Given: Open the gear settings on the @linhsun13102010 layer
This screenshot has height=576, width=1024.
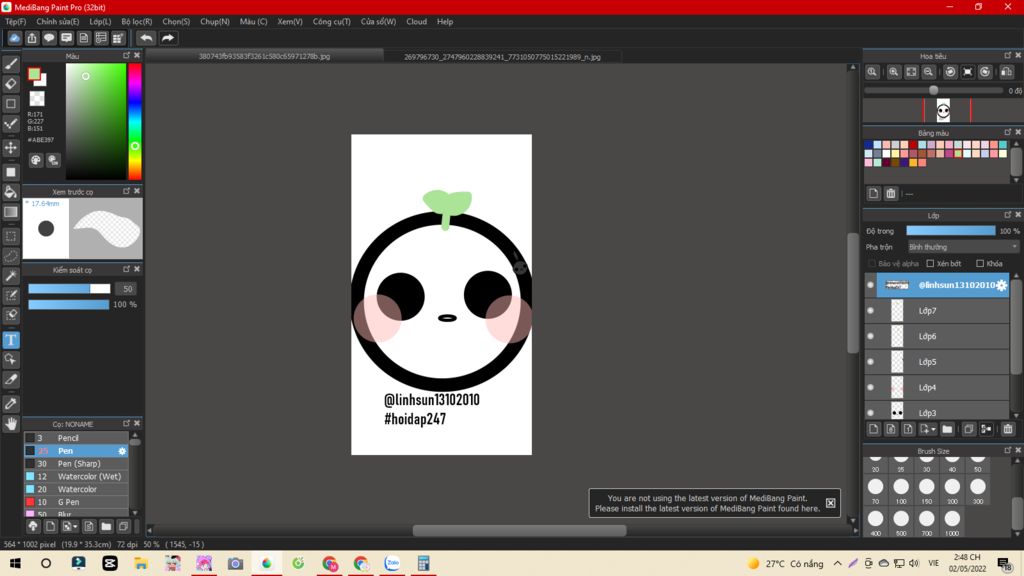Looking at the screenshot, I should 1001,285.
